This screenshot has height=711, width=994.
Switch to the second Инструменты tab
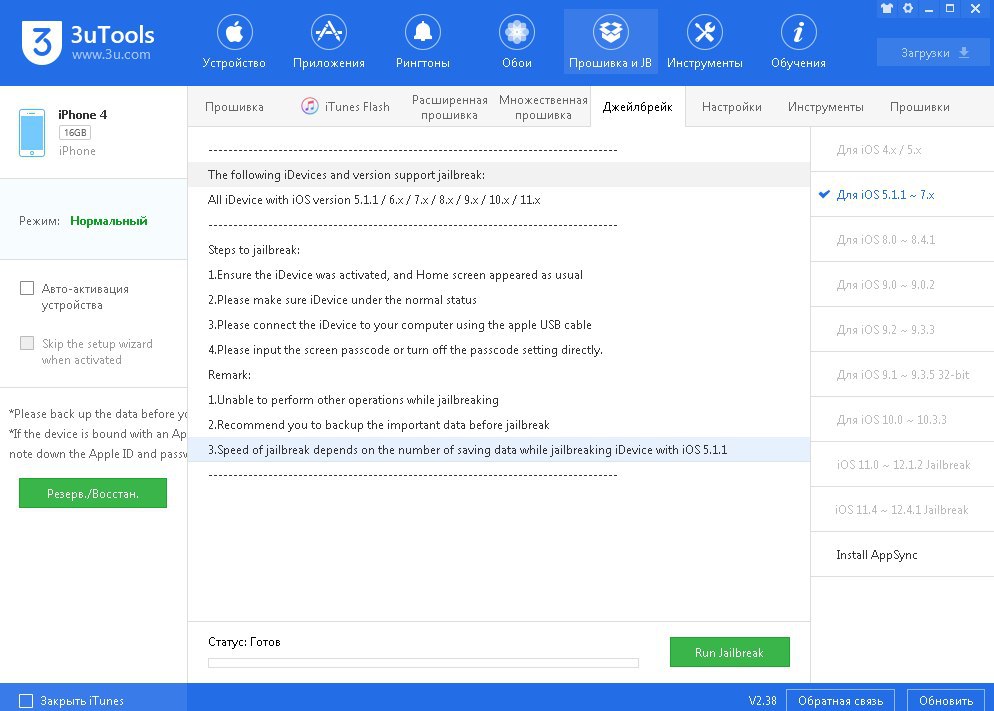825,107
